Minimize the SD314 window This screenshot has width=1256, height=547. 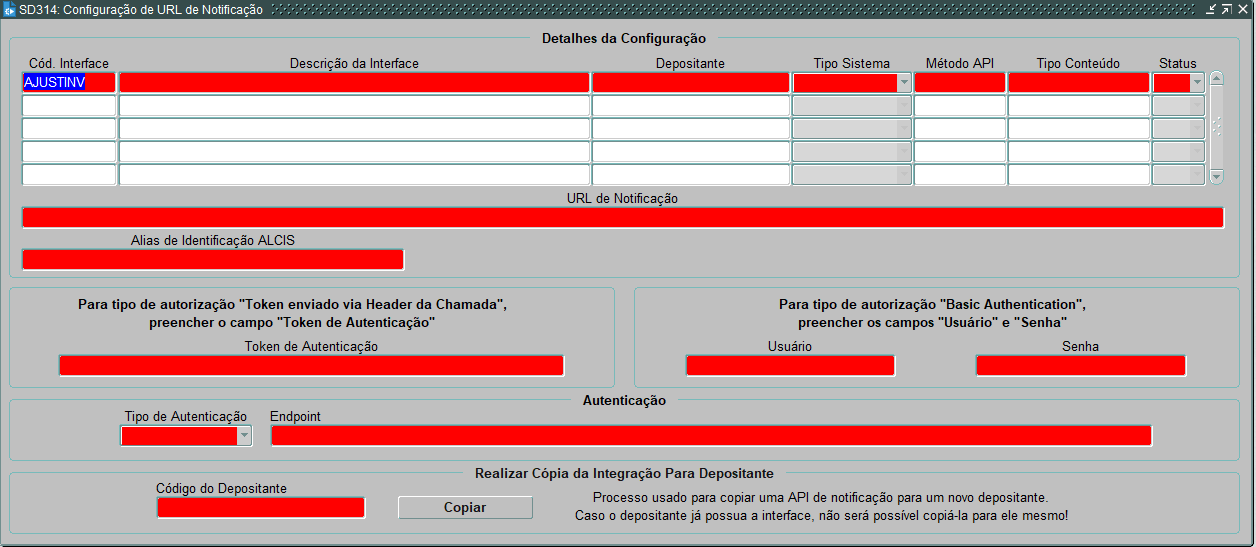coord(1211,9)
